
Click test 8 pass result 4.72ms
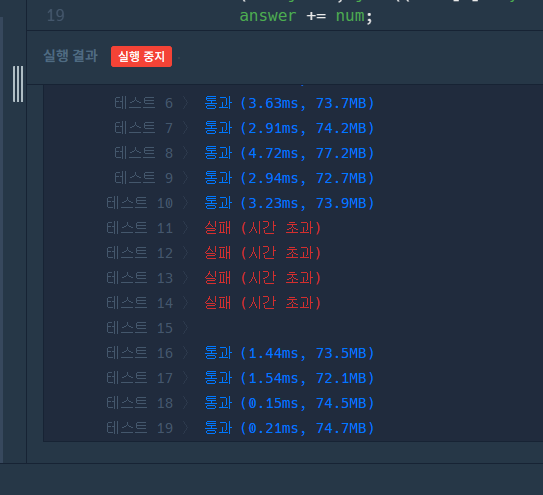pos(289,153)
